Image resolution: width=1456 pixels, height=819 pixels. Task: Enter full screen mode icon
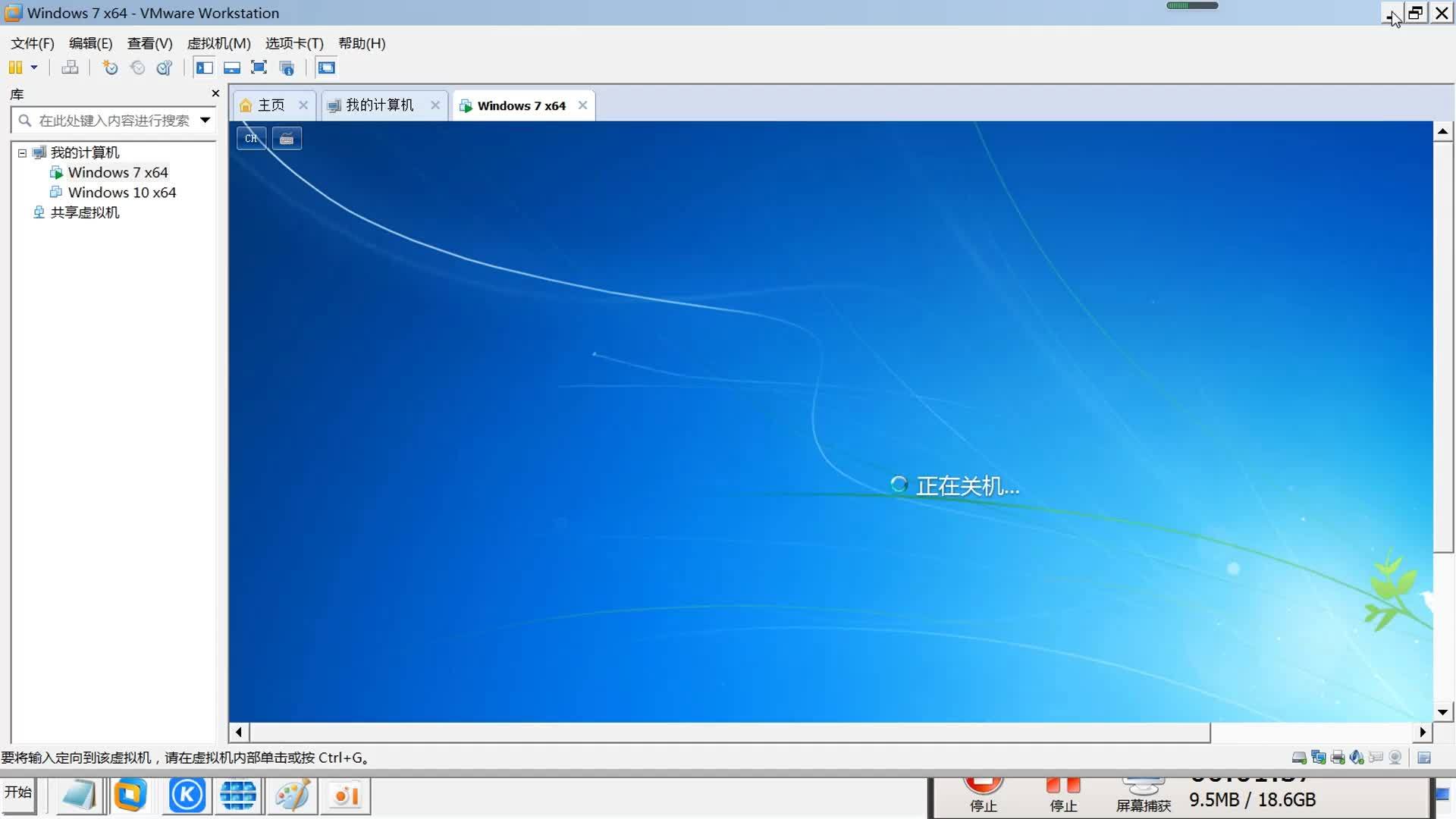259,67
